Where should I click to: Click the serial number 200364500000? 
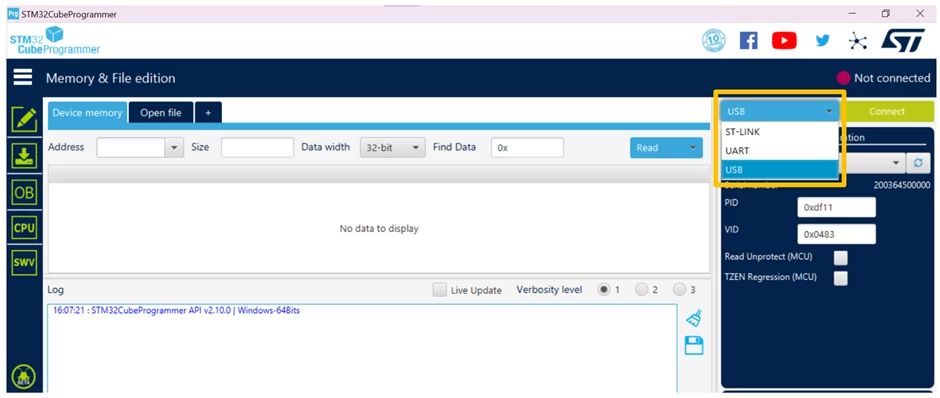[x=902, y=185]
